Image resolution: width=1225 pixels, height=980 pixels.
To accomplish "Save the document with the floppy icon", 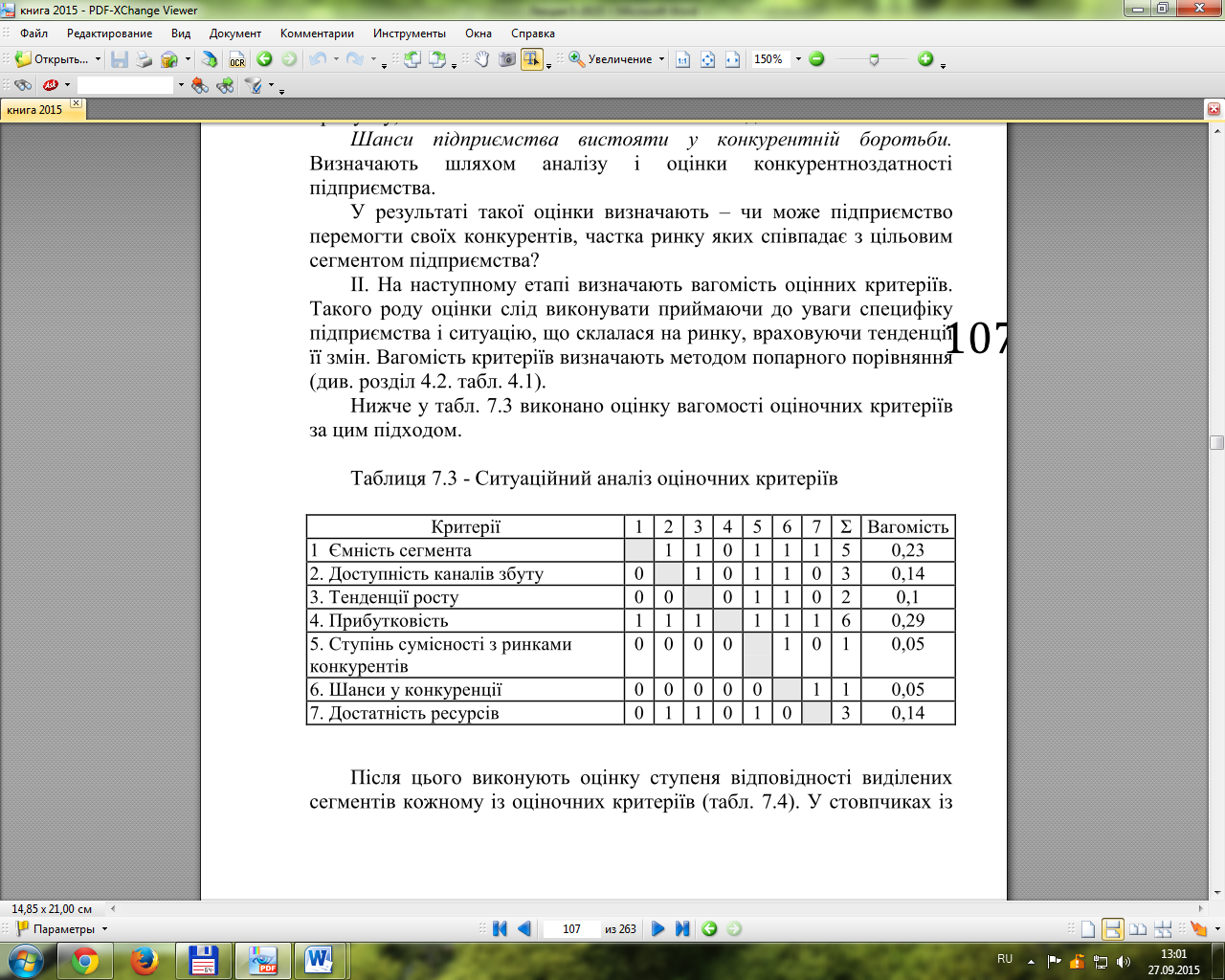I will click(x=120, y=59).
